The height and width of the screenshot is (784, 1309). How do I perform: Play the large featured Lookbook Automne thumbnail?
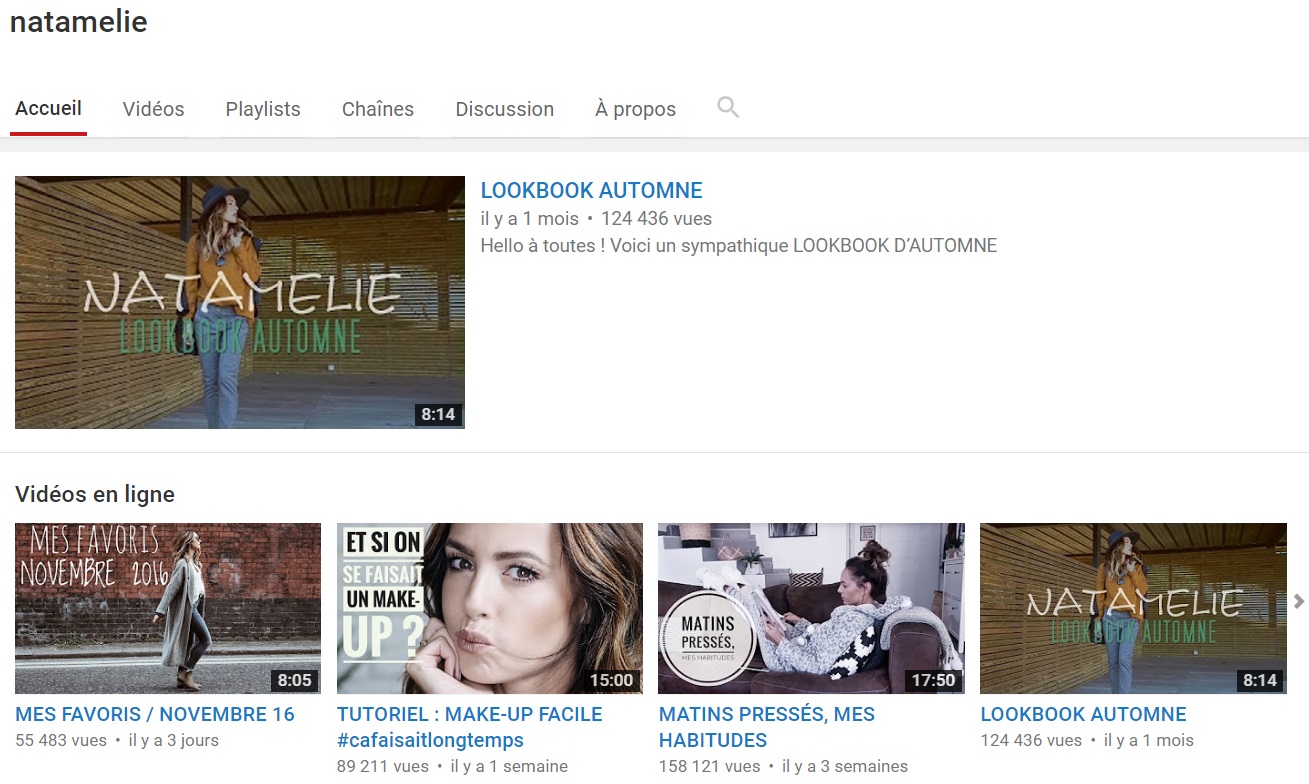[240, 302]
